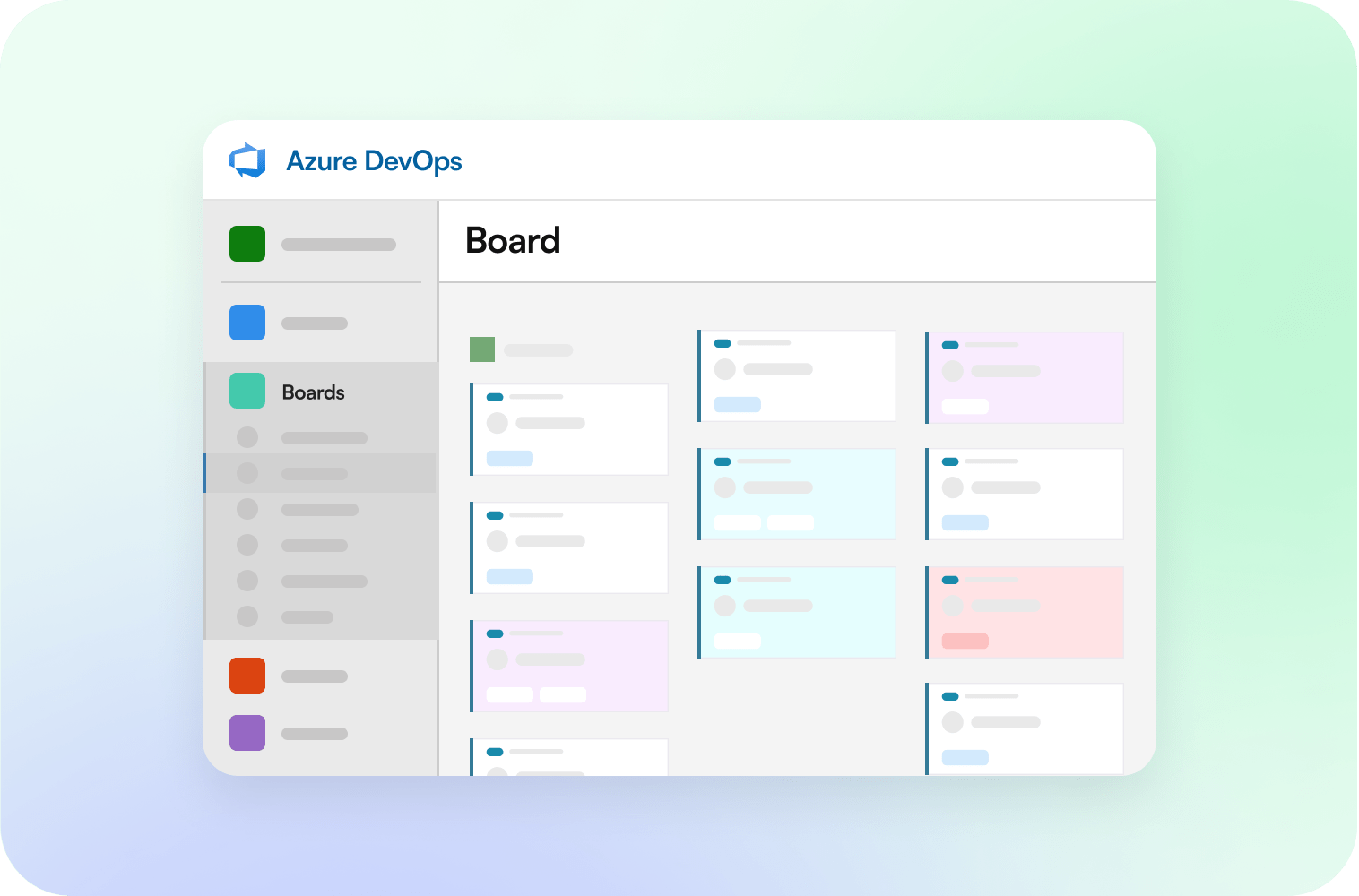Open the cyan card with a single tag

click(797, 613)
